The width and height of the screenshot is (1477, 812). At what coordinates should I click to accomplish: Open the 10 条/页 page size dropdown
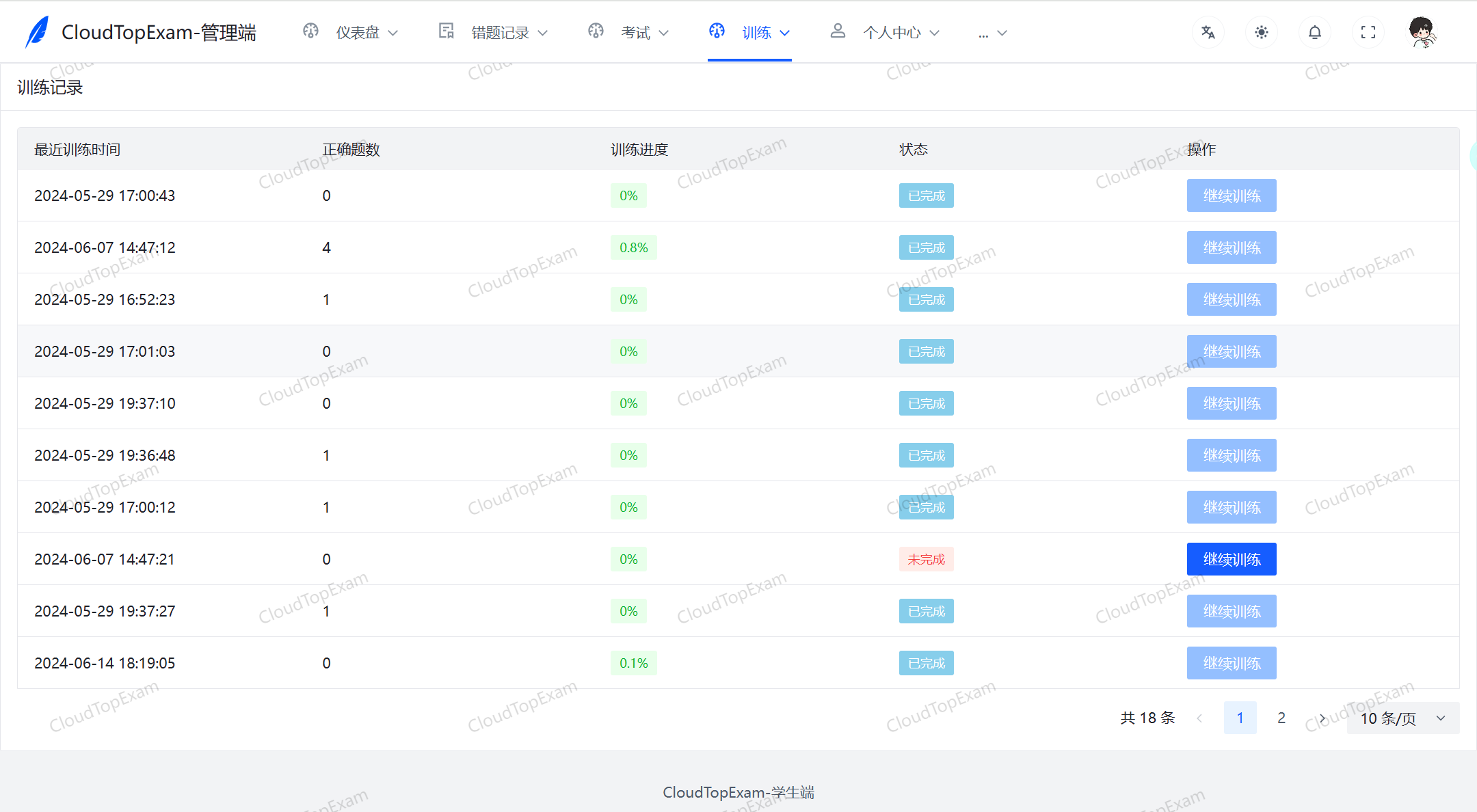pyautogui.click(x=1402, y=718)
